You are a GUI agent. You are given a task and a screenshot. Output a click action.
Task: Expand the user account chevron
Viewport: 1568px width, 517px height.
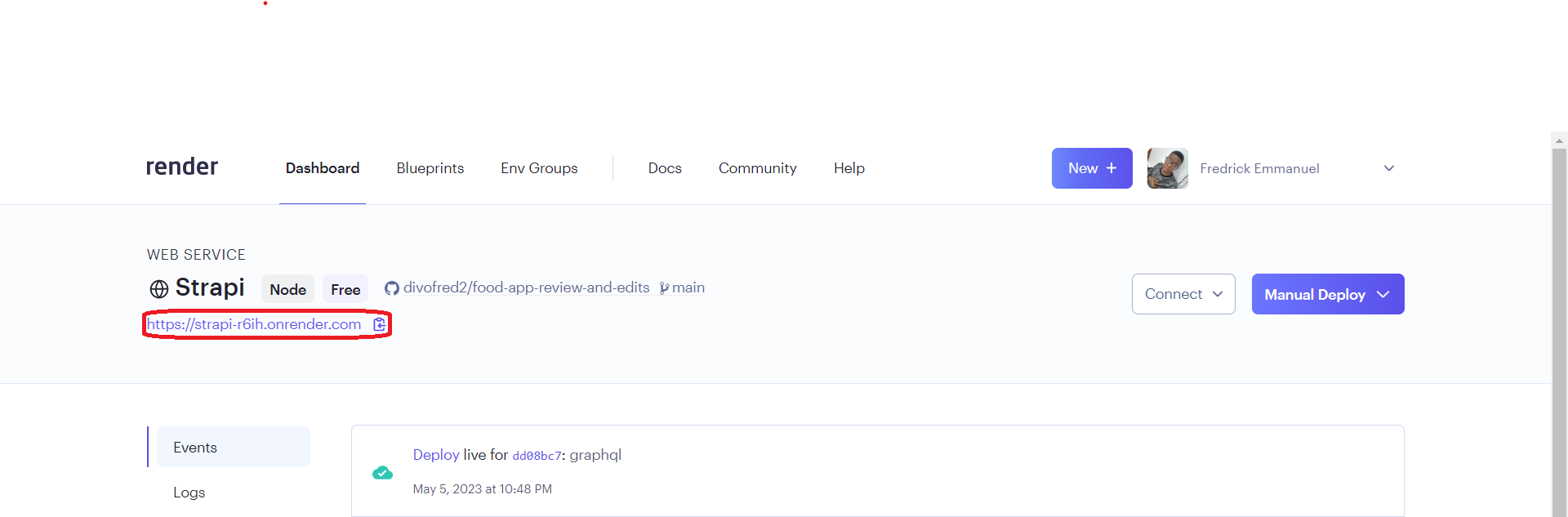[x=1389, y=168]
